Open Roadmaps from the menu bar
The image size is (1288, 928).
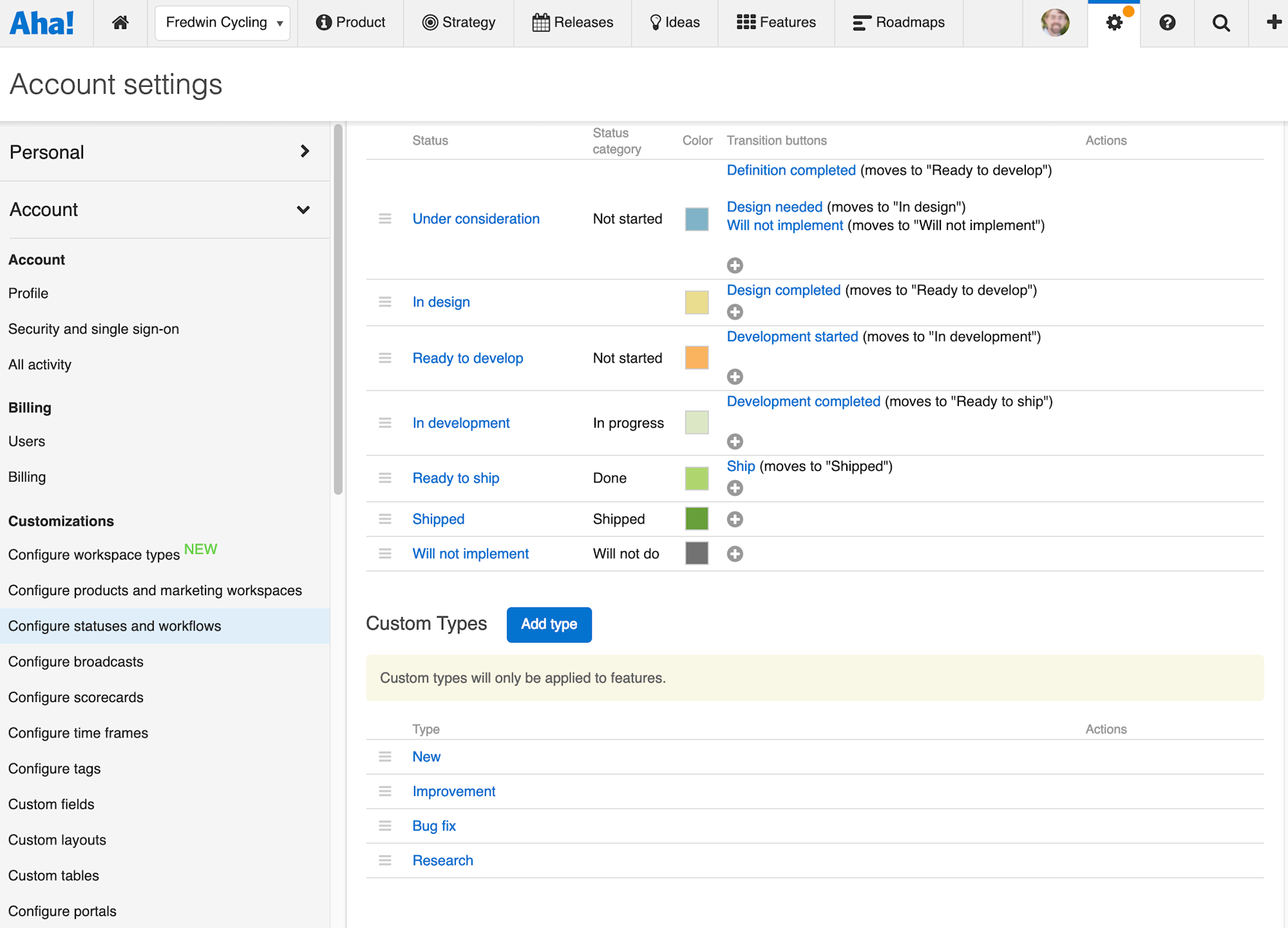click(x=899, y=22)
